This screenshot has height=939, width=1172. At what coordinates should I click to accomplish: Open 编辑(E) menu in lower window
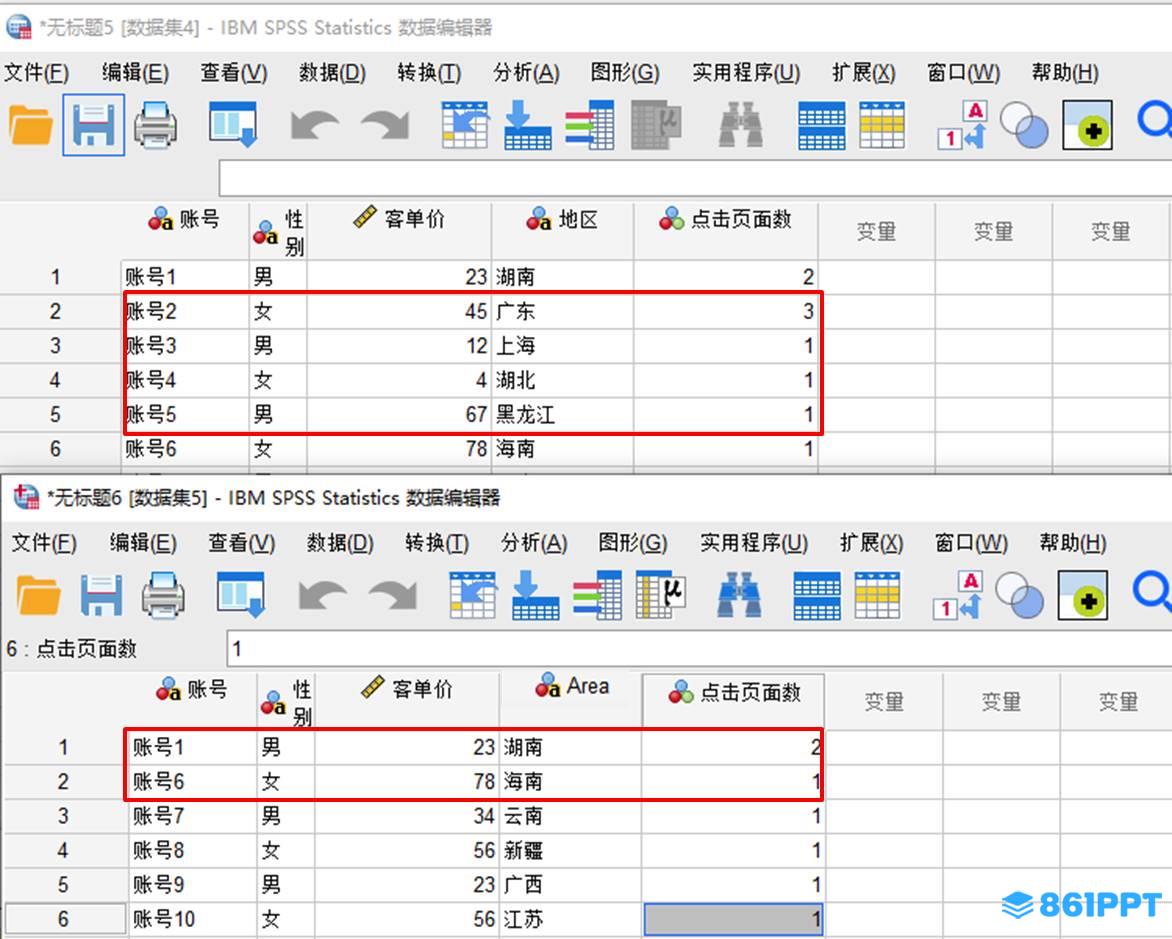(x=143, y=543)
